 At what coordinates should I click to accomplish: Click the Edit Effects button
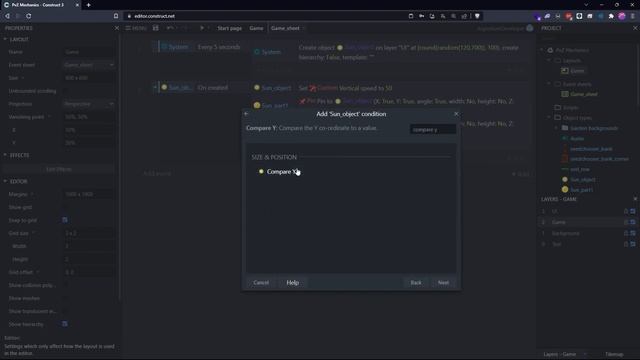59,169
